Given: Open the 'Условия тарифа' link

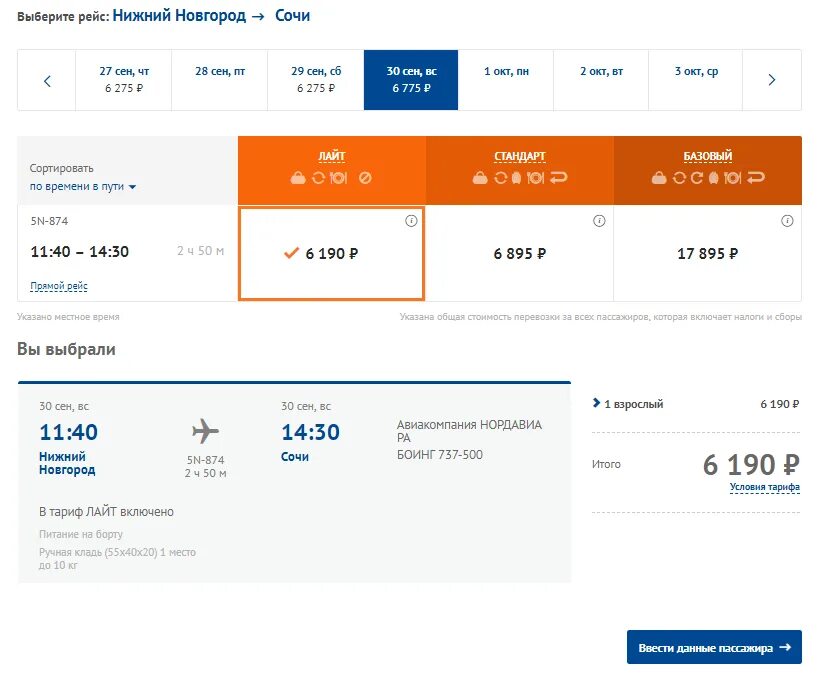Looking at the screenshot, I should (x=764, y=488).
